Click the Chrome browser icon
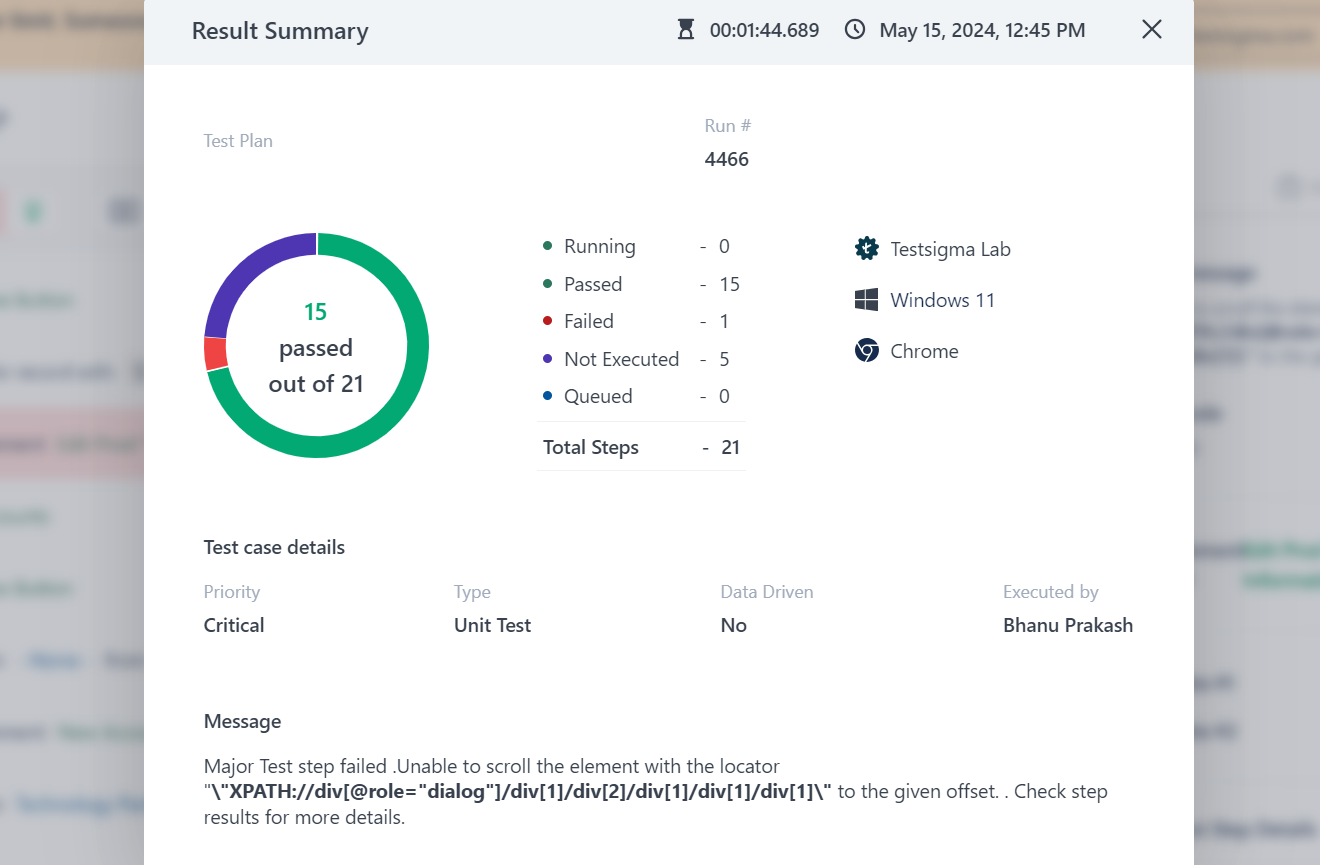The height and width of the screenshot is (865, 1320). 866,350
